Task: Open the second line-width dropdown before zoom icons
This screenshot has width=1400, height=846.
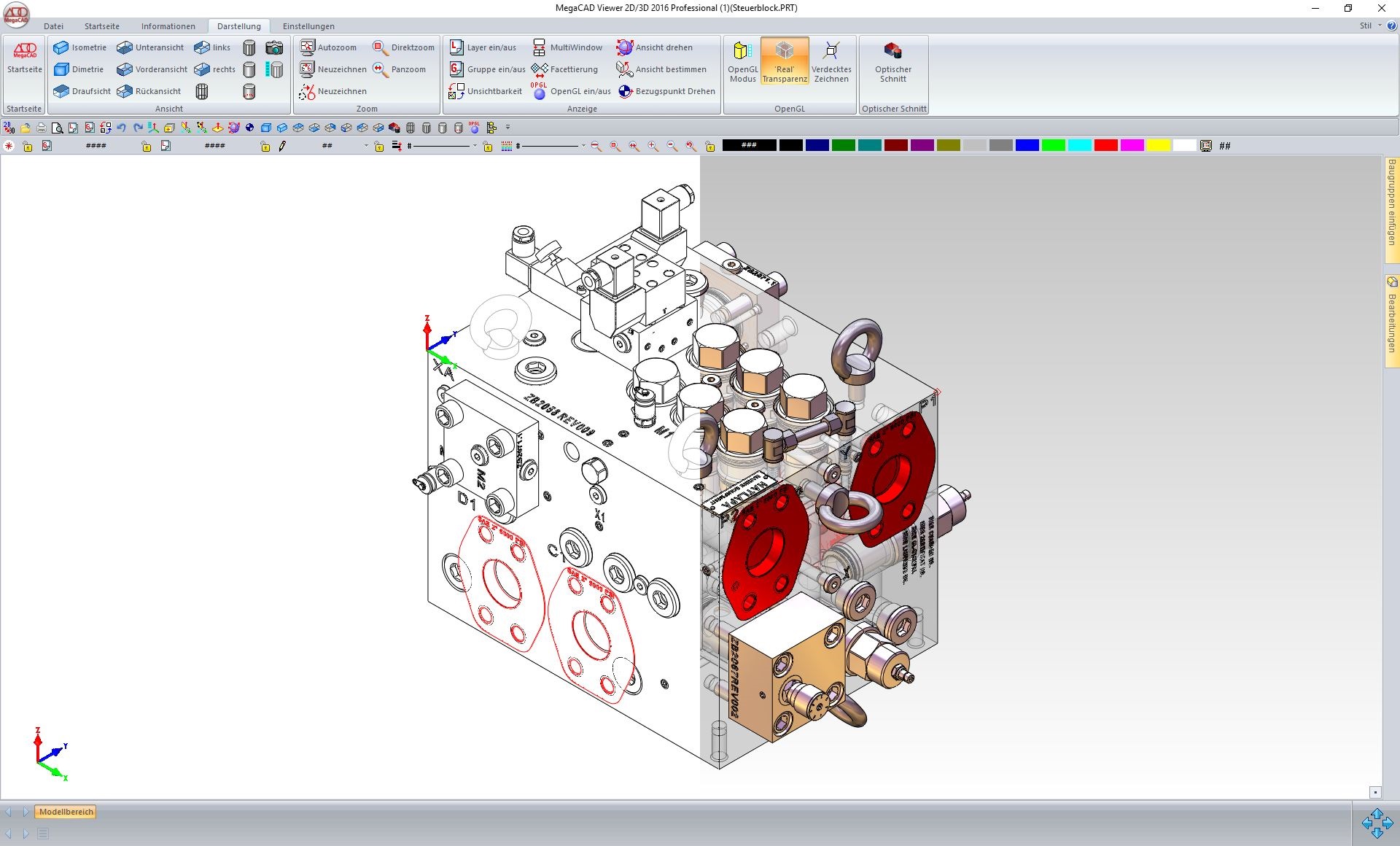Action: coord(583,146)
